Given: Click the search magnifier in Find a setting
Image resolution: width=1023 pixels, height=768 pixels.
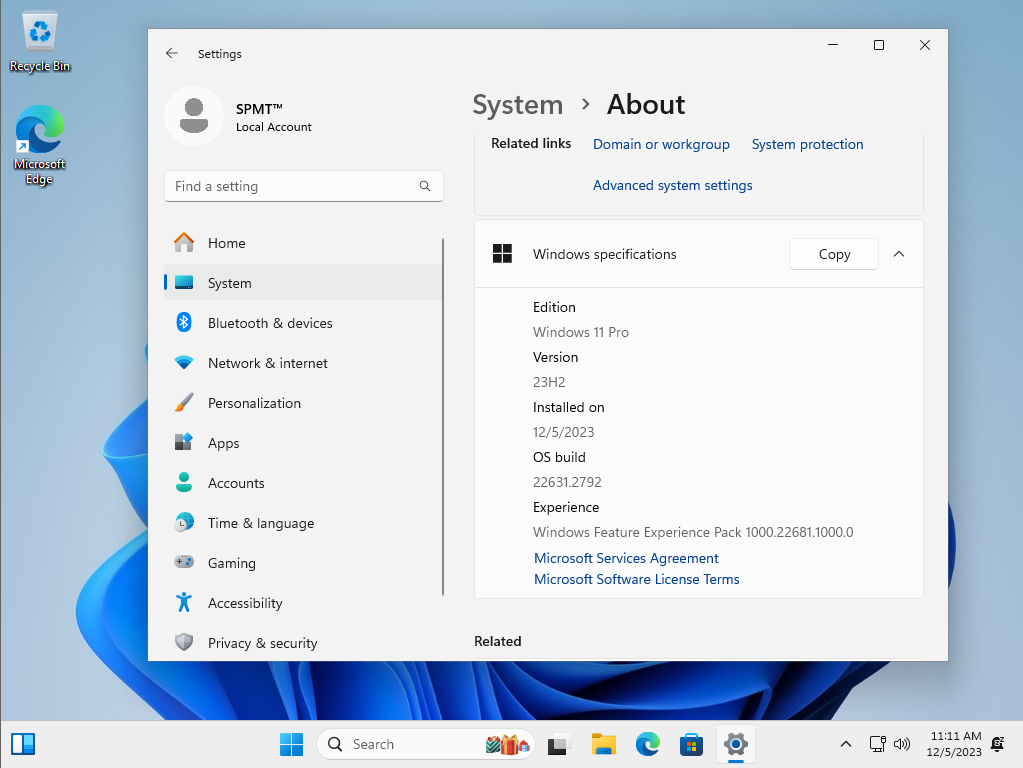Looking at the screenshot, I should (425, 186).
